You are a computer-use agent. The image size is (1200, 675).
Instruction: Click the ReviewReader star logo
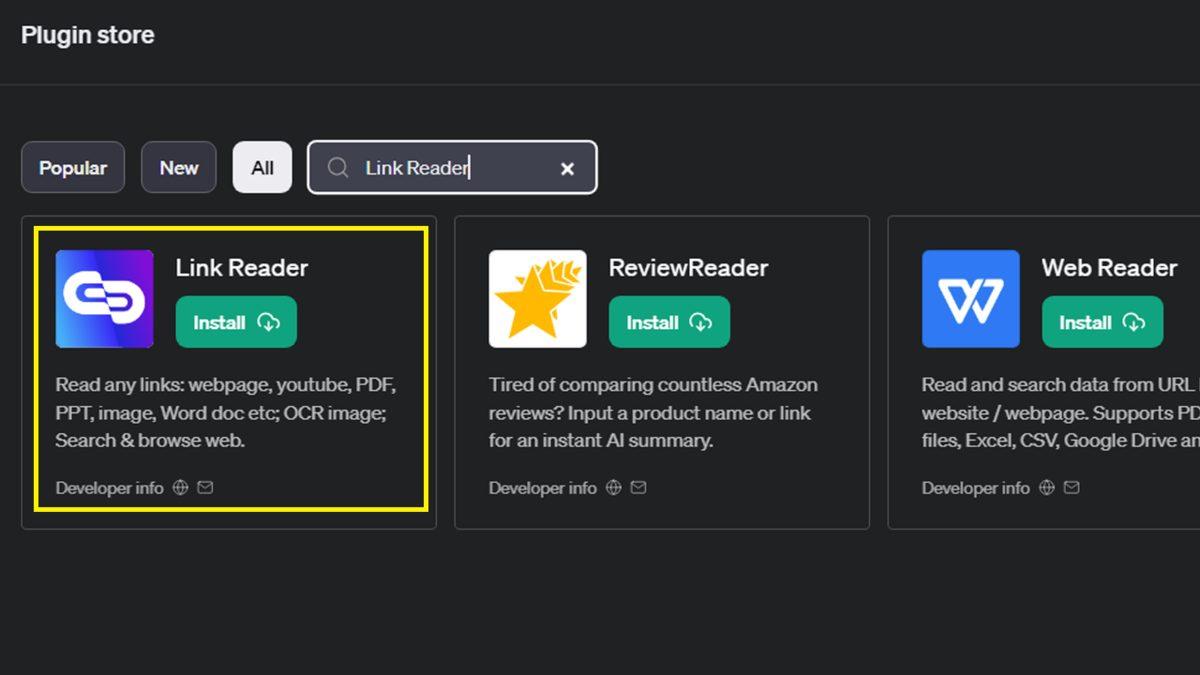[x=537, y=299]
